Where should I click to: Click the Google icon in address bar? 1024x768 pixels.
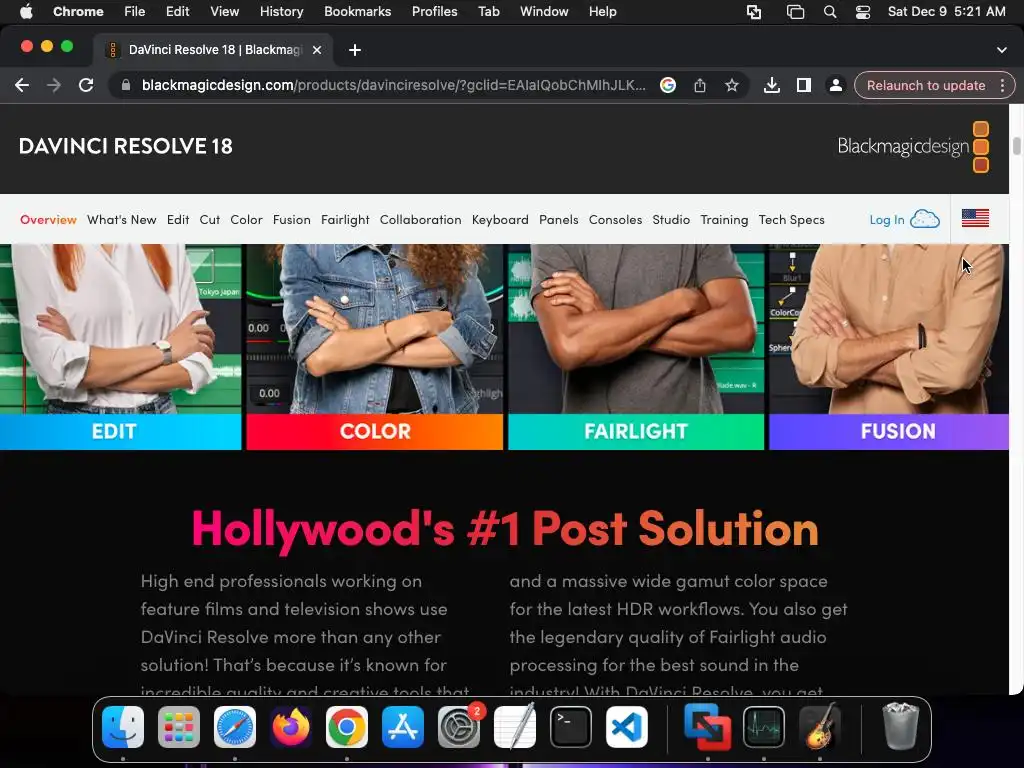pyautogui.click(x=667, y=86)
